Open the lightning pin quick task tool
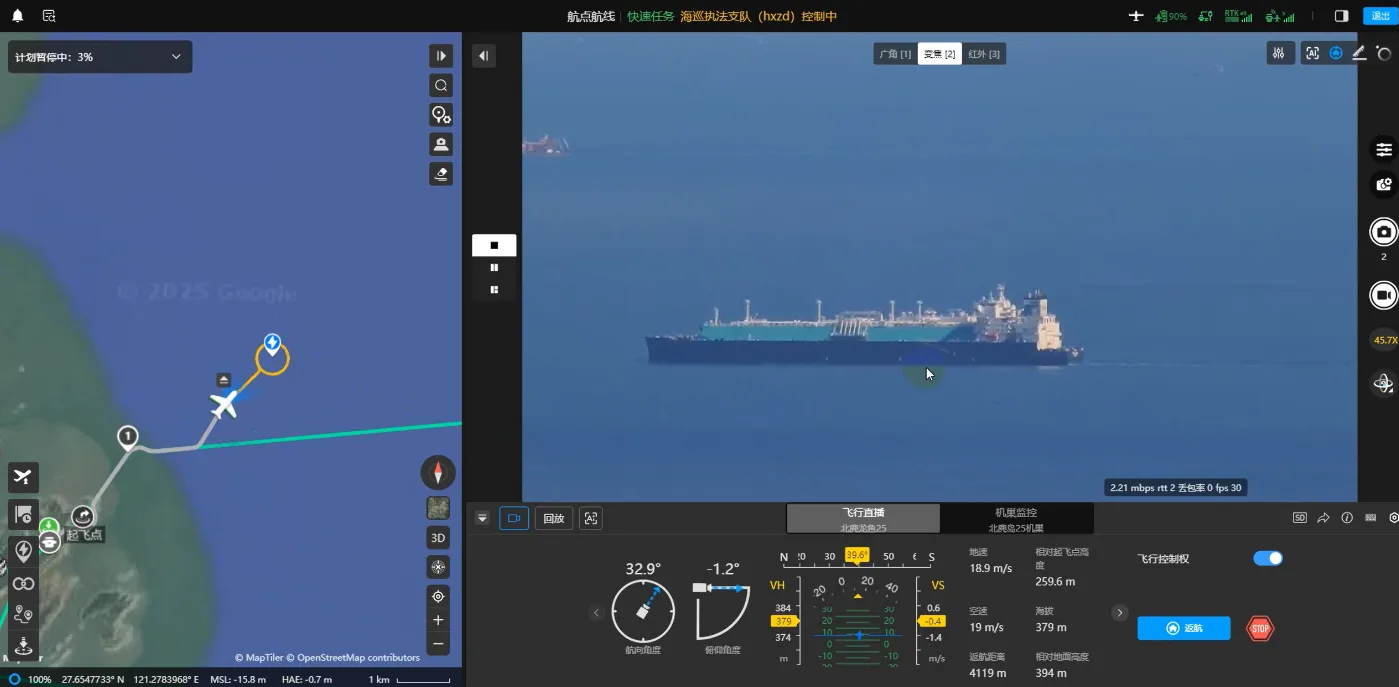 click(24, 551)
